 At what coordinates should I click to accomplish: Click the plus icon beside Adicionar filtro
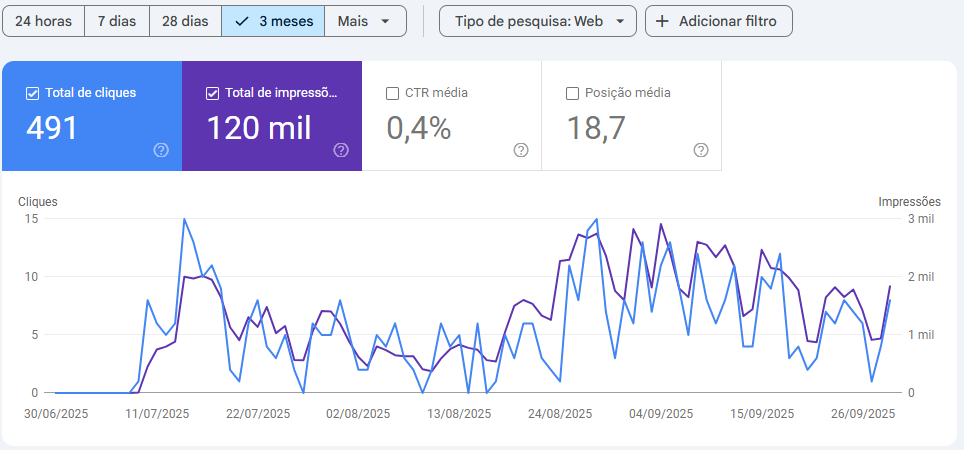pyautogui.click(x=662, y=21)
